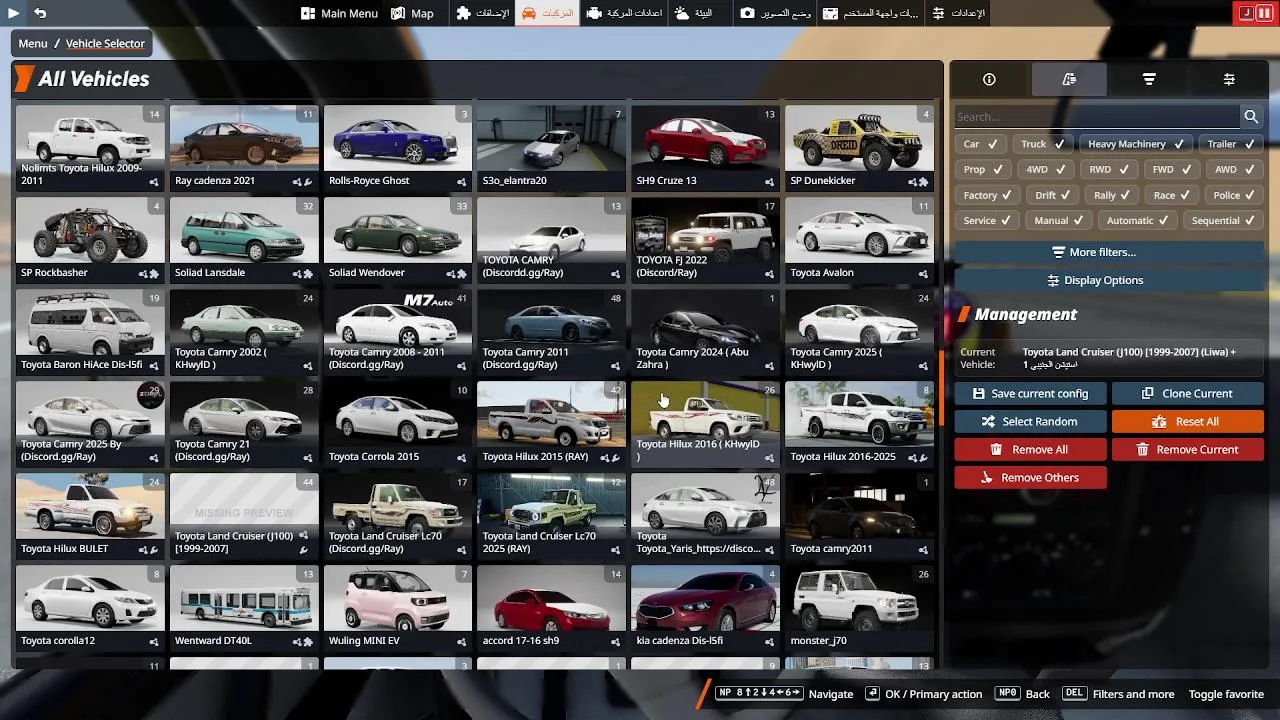Click Save current config button
The width and height of the screenshot is (1280, 720).
click(x=1030, y=394)
